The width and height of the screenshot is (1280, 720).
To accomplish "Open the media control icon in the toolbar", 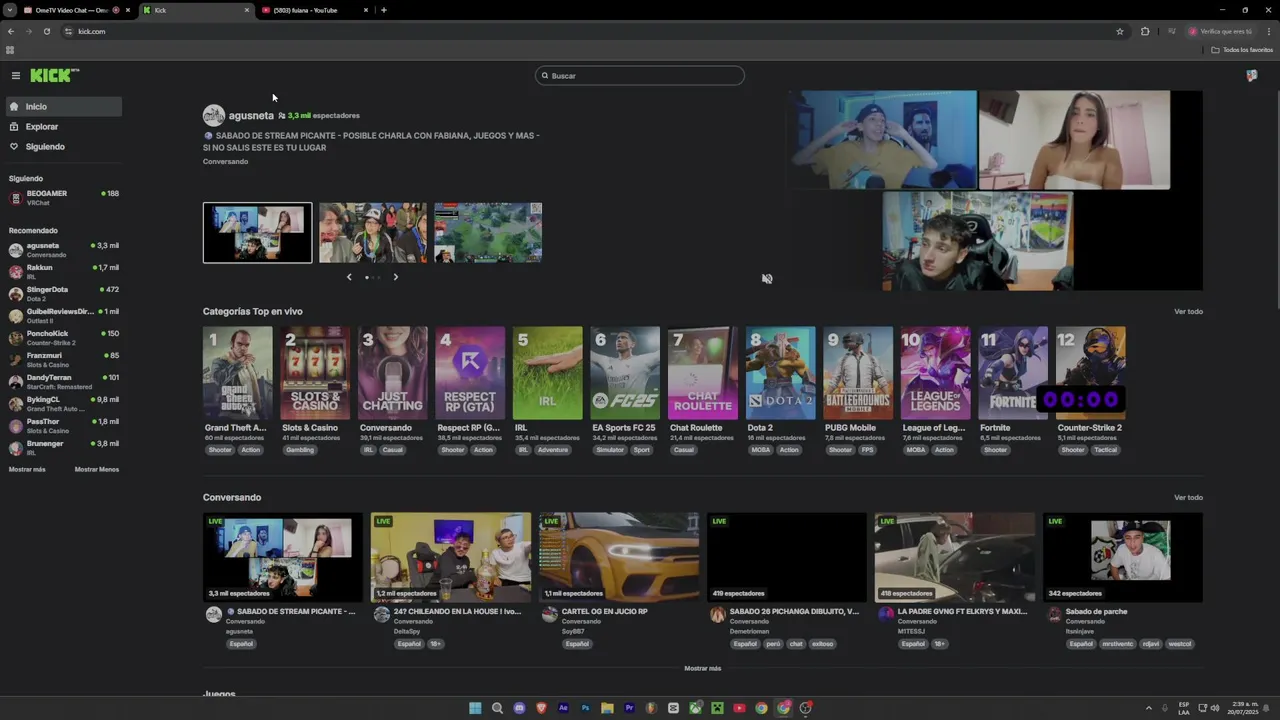I will [1171, 31].
